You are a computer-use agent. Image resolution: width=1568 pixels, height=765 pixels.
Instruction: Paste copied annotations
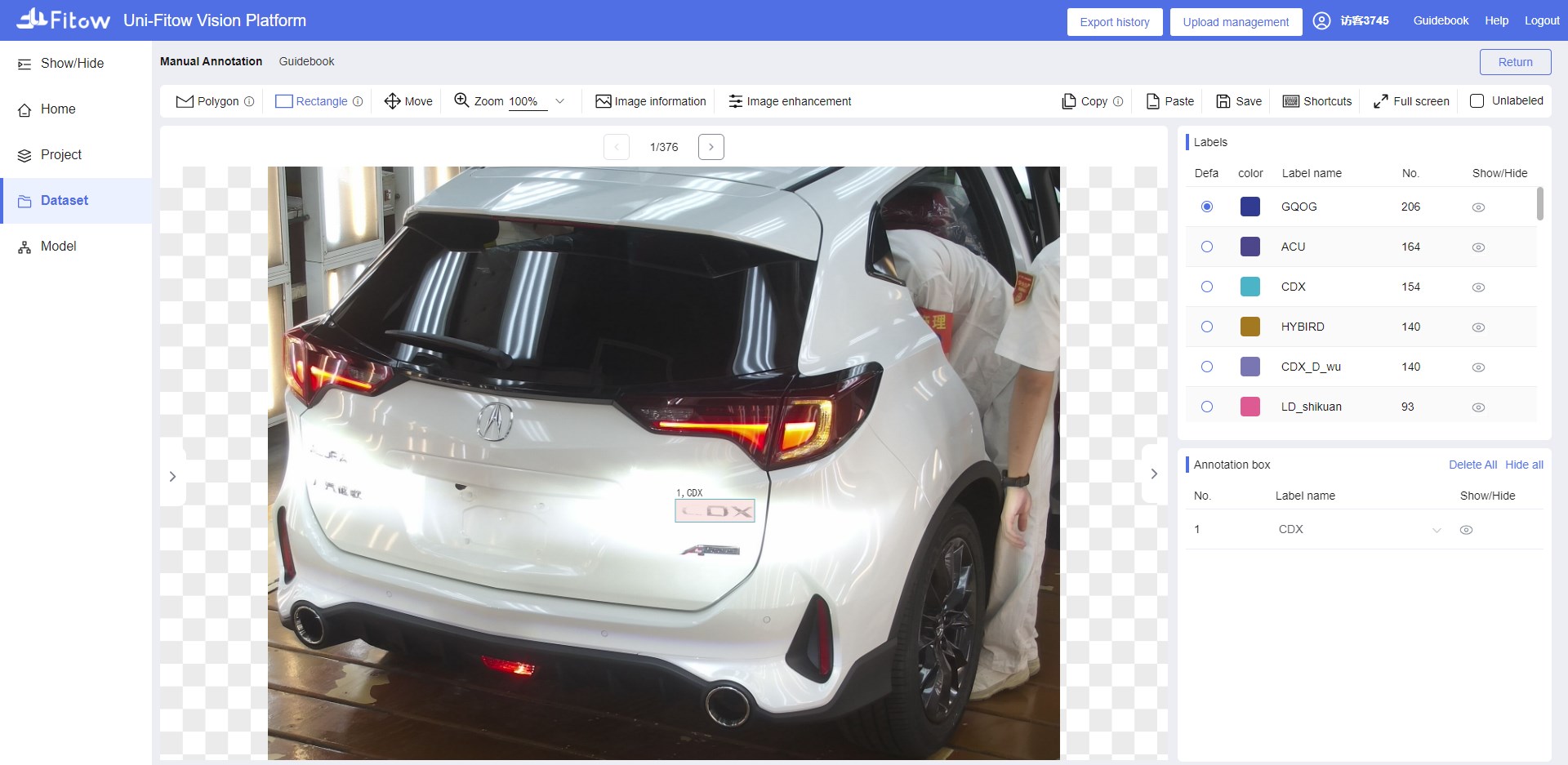tap(1170, 101)
